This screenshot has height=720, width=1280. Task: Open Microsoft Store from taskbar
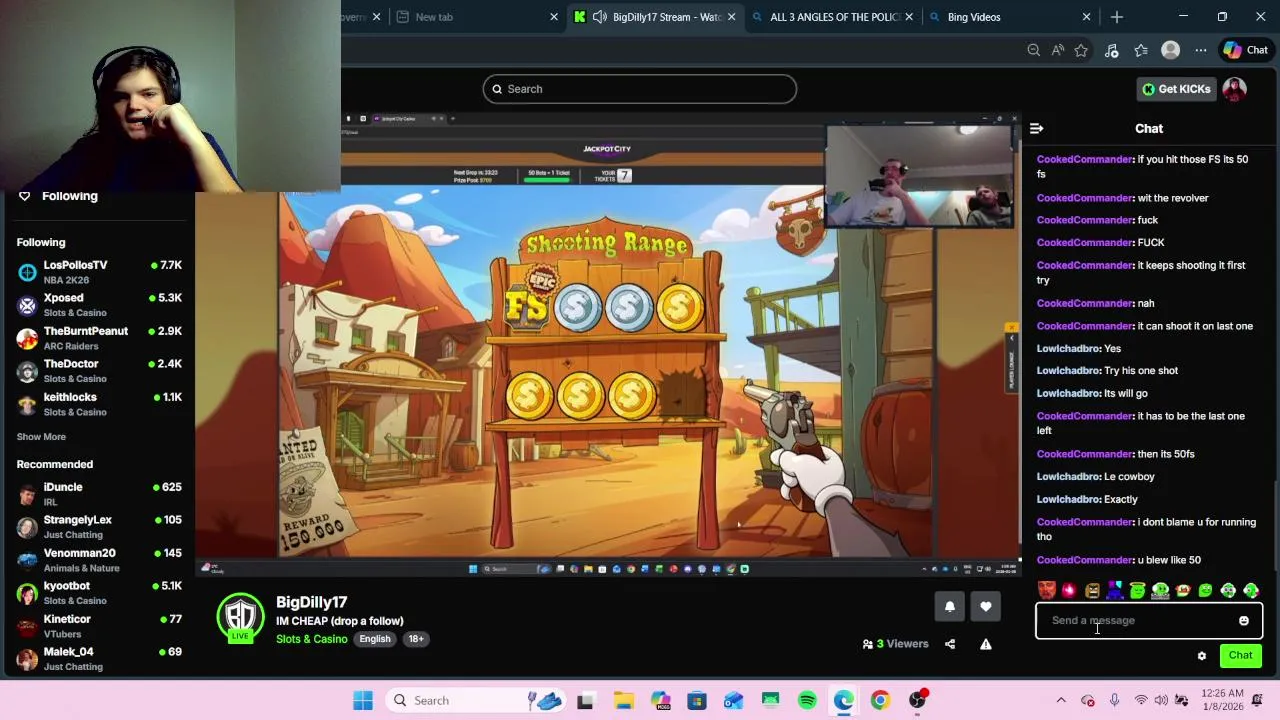(x=696, y=701)
